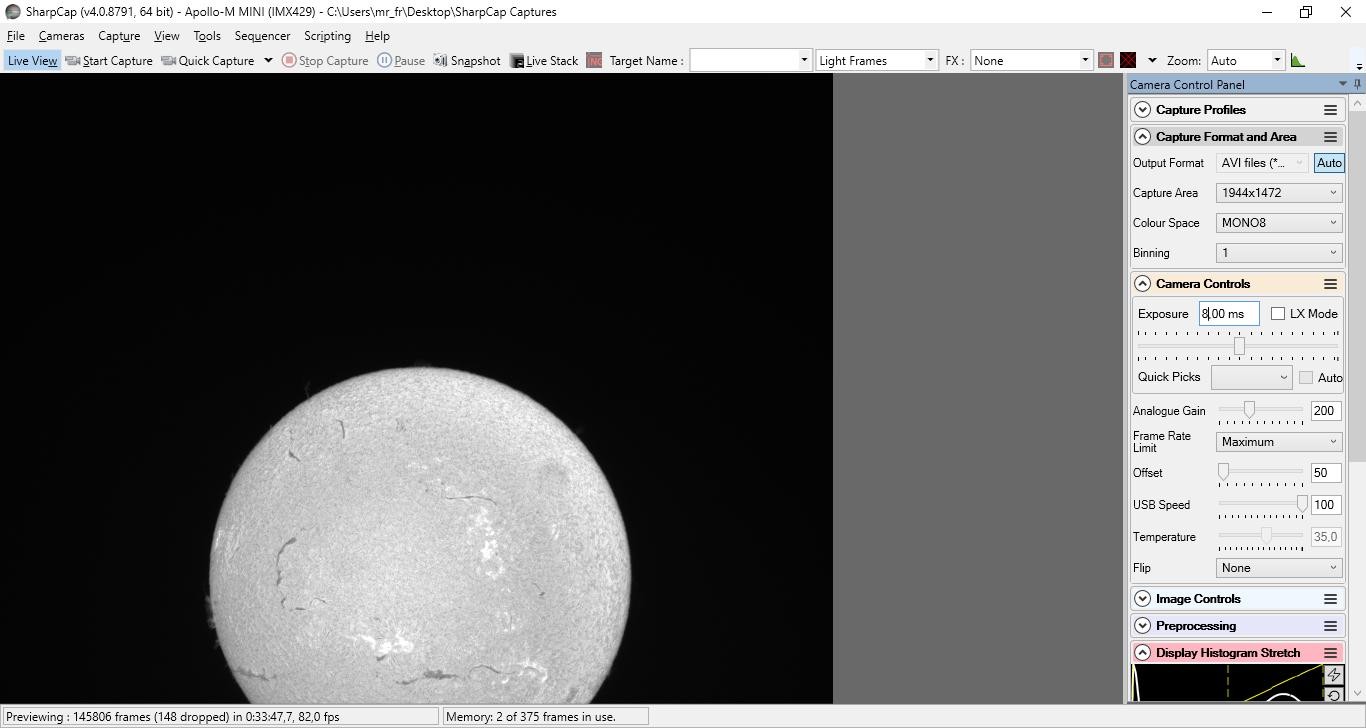
Task: Expand the Preprocessing section
Action: [x=1143, y=626]
